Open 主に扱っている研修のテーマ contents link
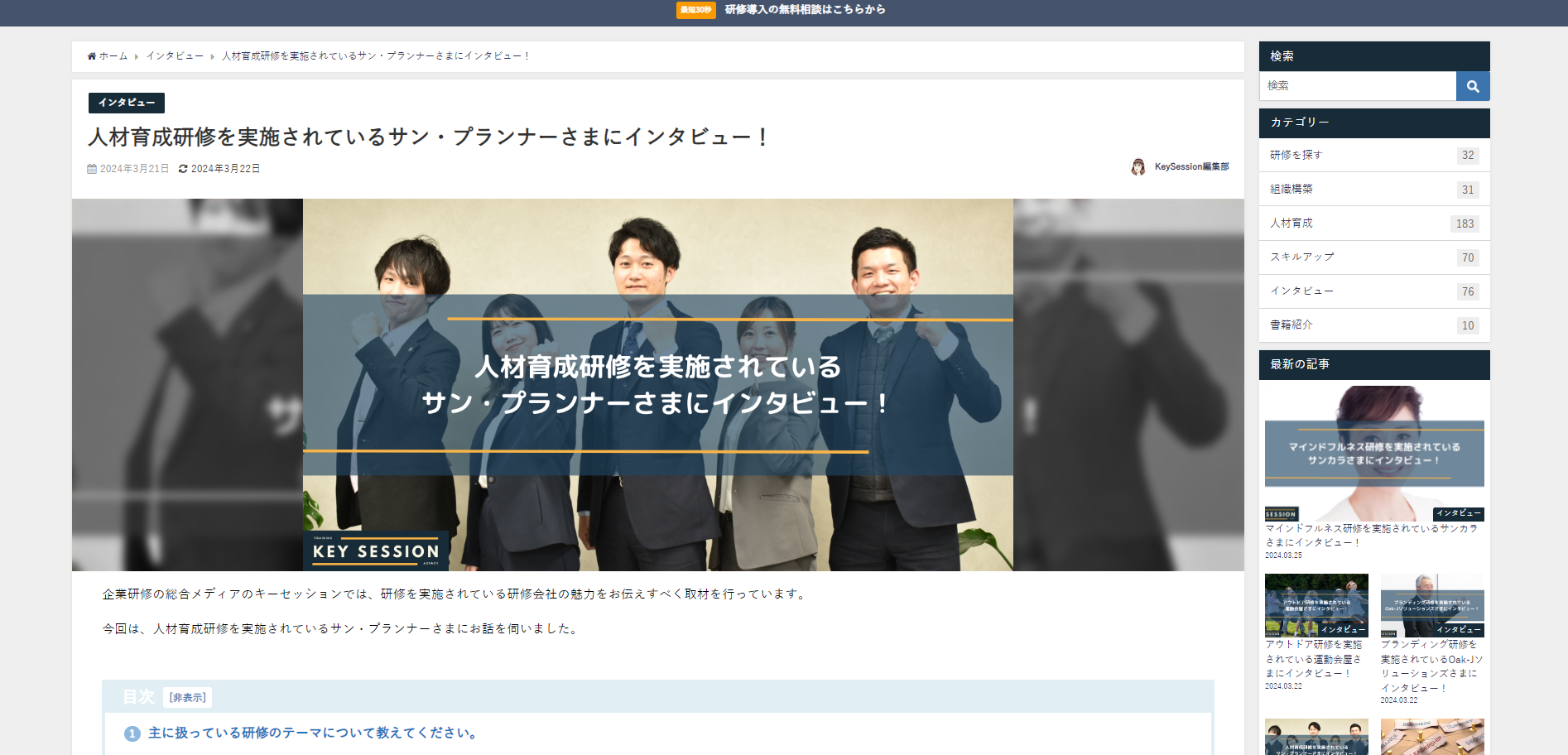The image size is (1568, 755). (312, 733)
